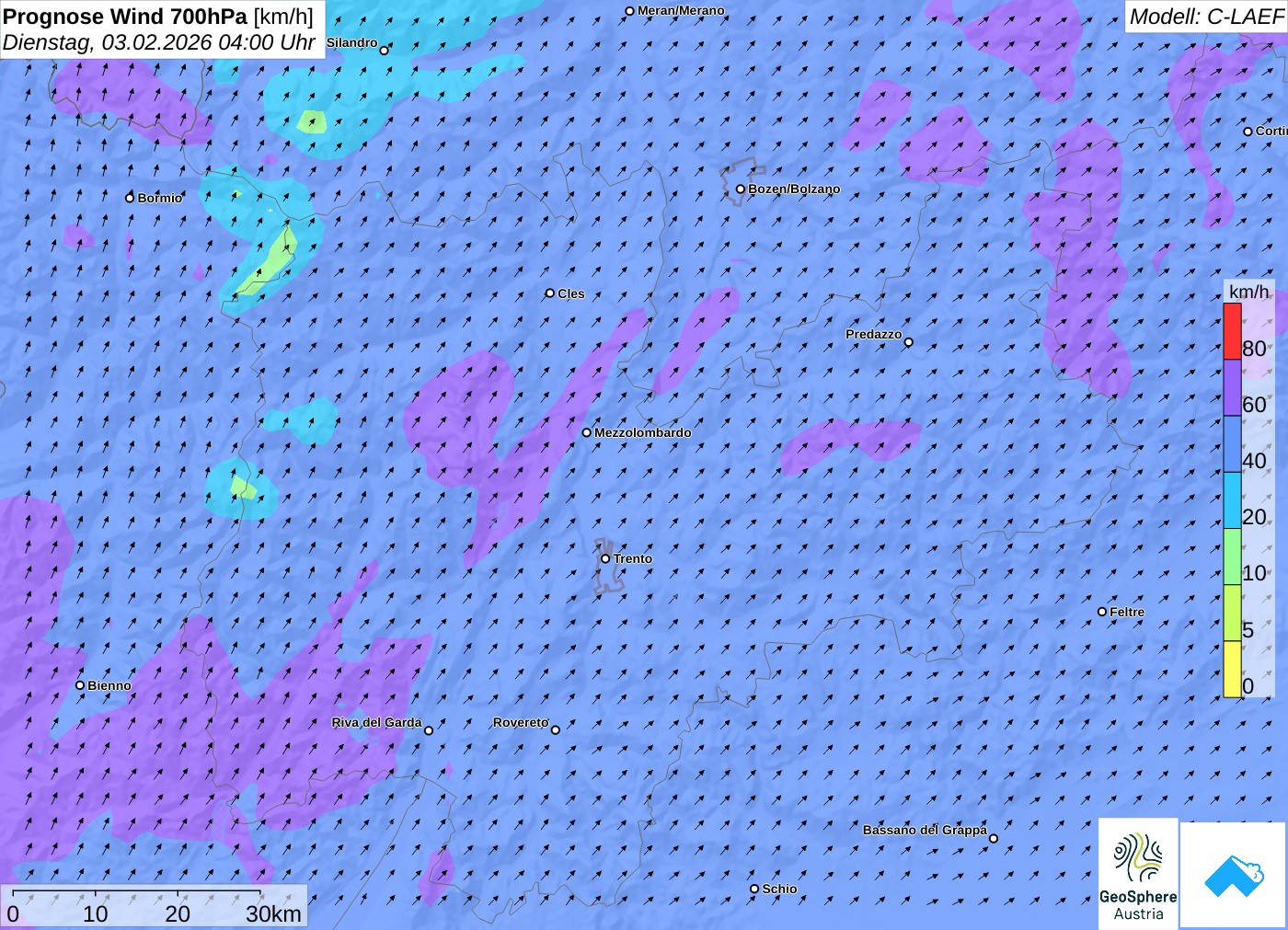Click the yellow 0 km/h legend swatch
Screen dimensions: 1288x930
[1232, 670]
